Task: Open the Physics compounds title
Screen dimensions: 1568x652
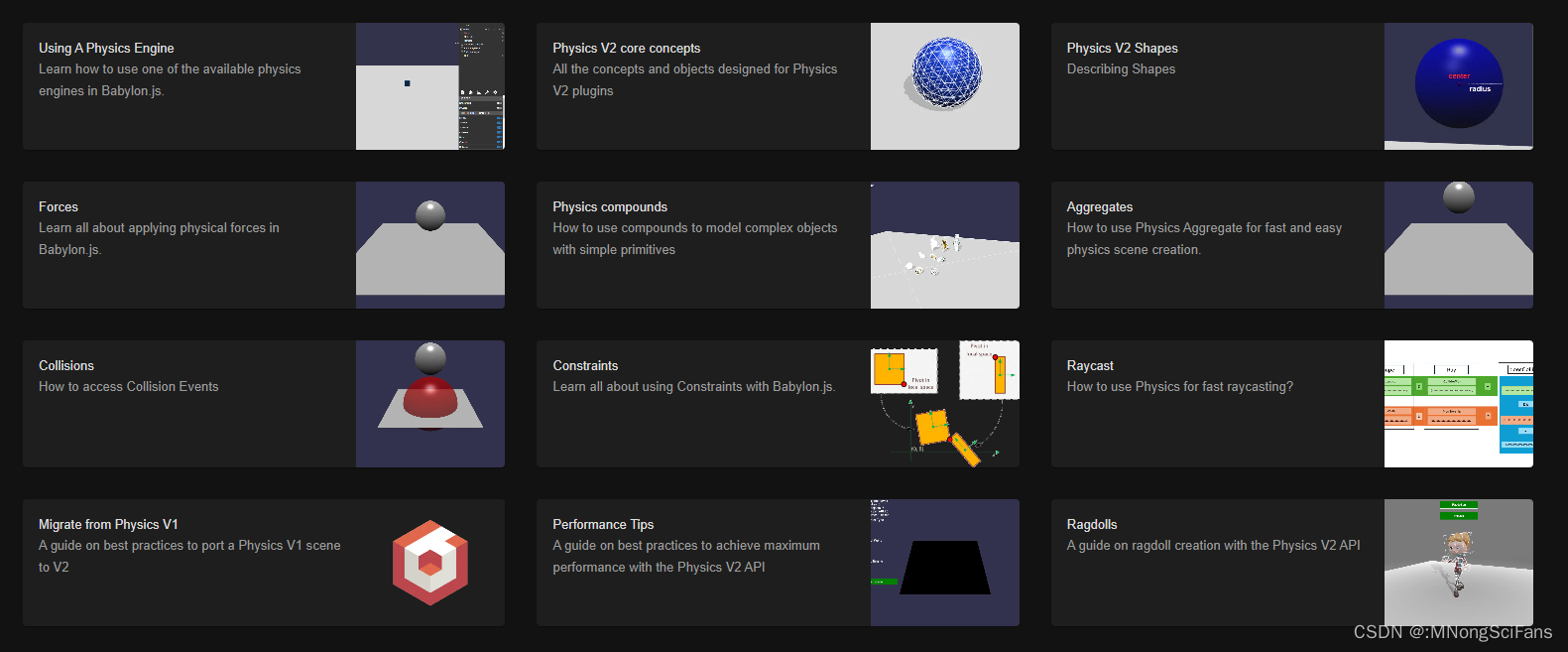Action: (610, 206)
